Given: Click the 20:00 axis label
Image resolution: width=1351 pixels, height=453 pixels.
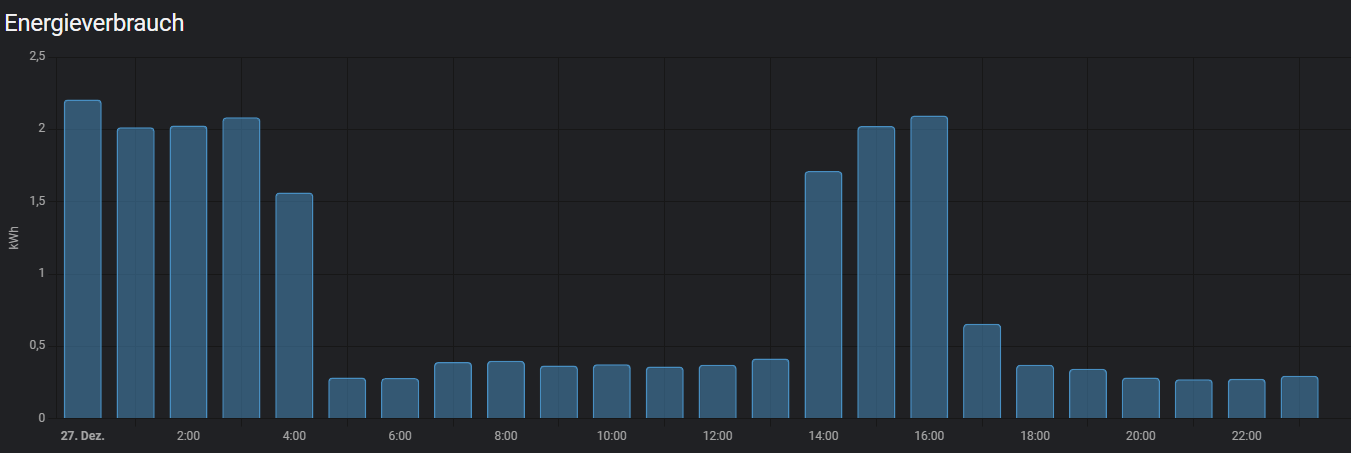Looking at the screenshot, I should [x=1141, y=436].
